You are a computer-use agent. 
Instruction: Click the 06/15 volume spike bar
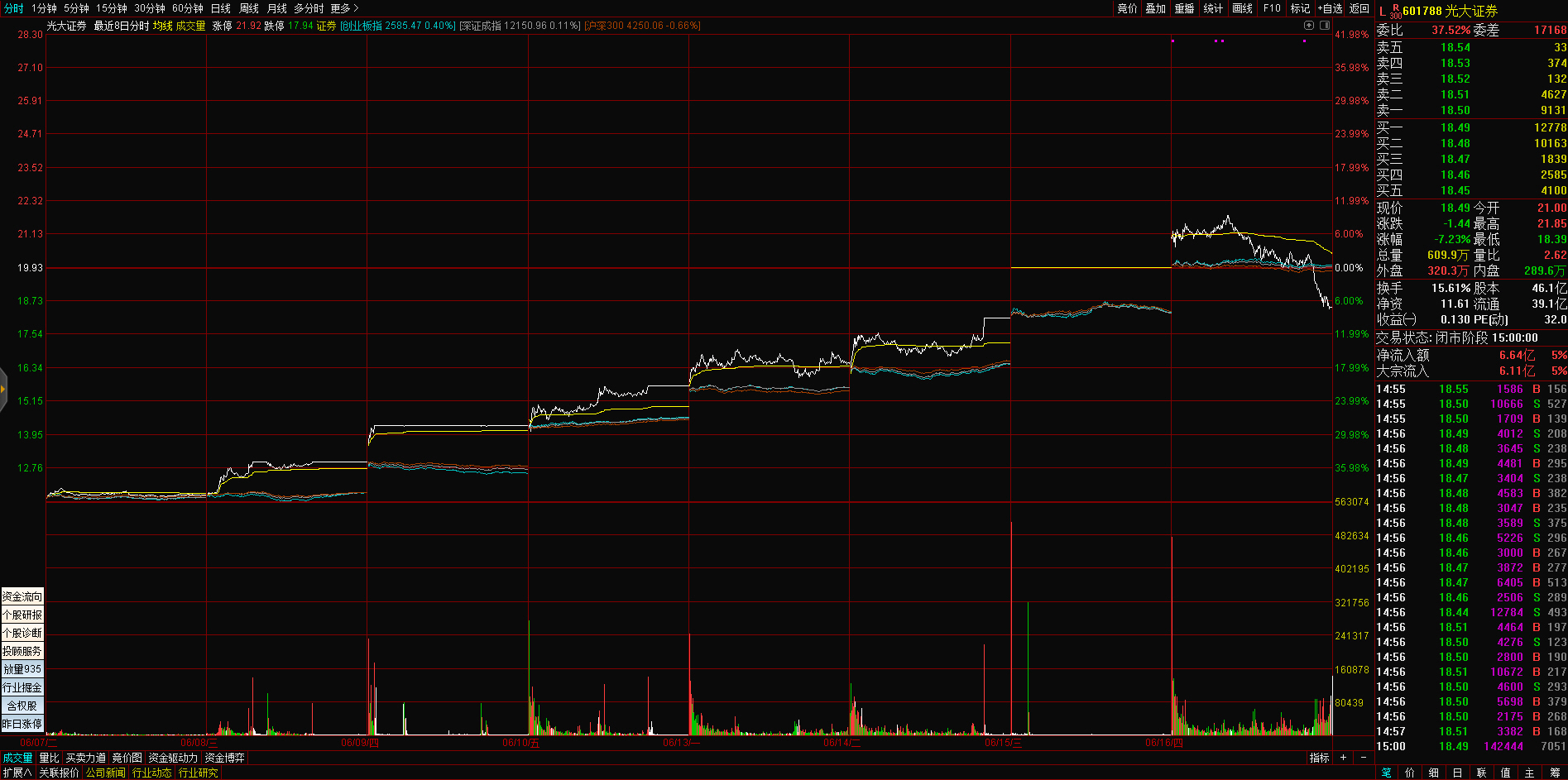point(1011,629)
